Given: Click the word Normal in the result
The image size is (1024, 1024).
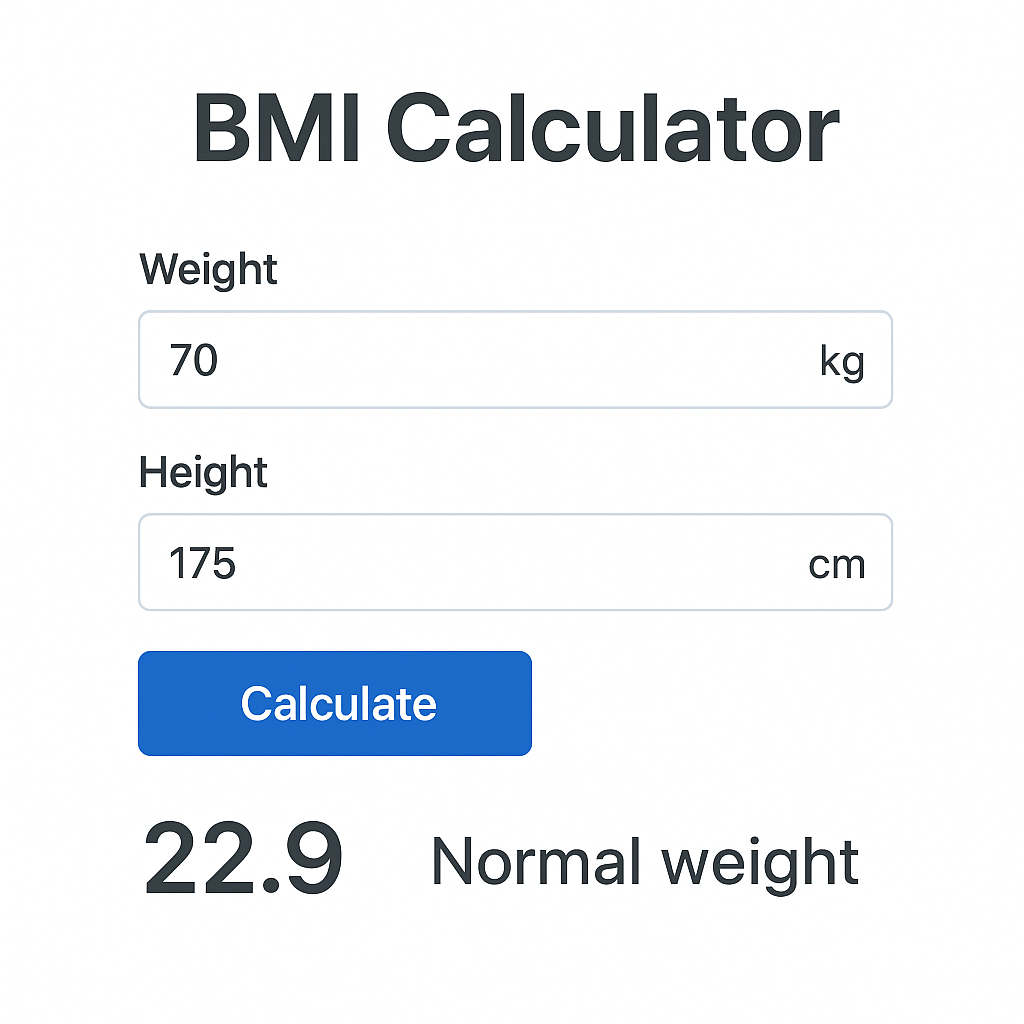Looking at the screenshot, I should click(535, 860).
